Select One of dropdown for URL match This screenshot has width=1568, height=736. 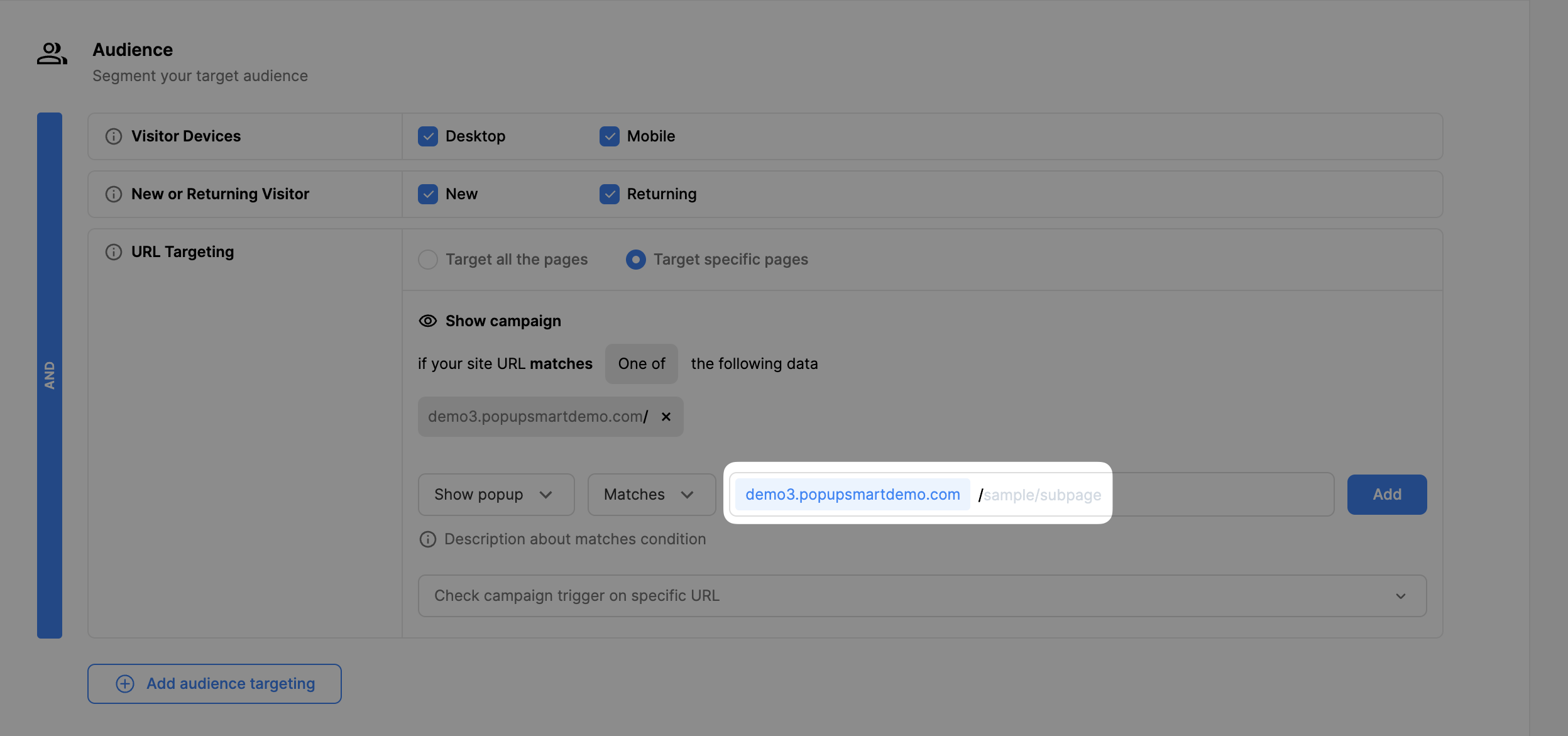pos(641,363)
